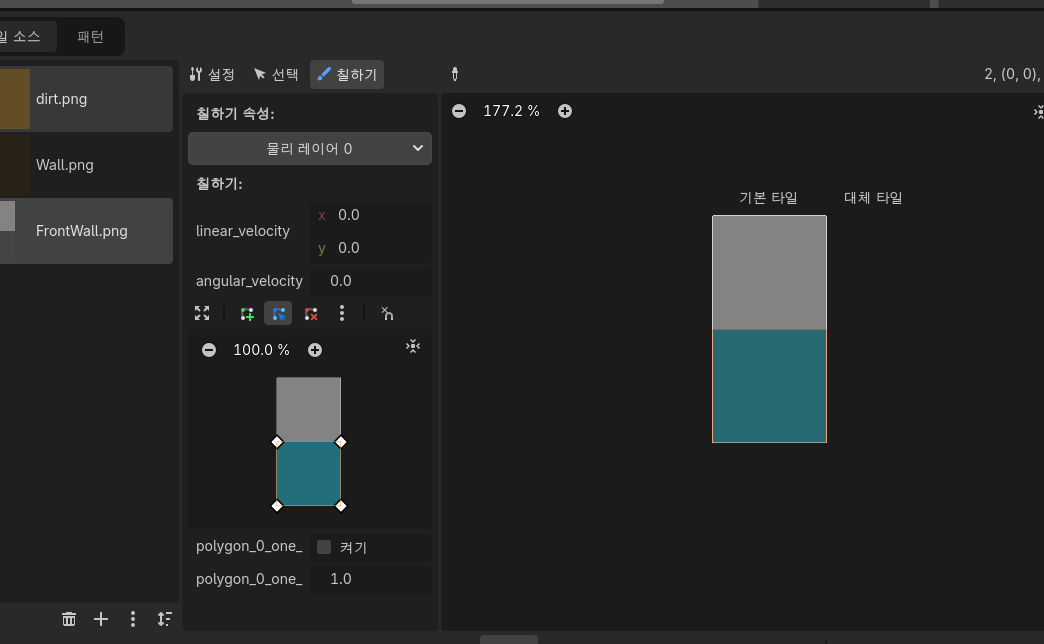Toggle the polygon grid snap icon
Screen dimensions: 1044x644
point(387,314)
